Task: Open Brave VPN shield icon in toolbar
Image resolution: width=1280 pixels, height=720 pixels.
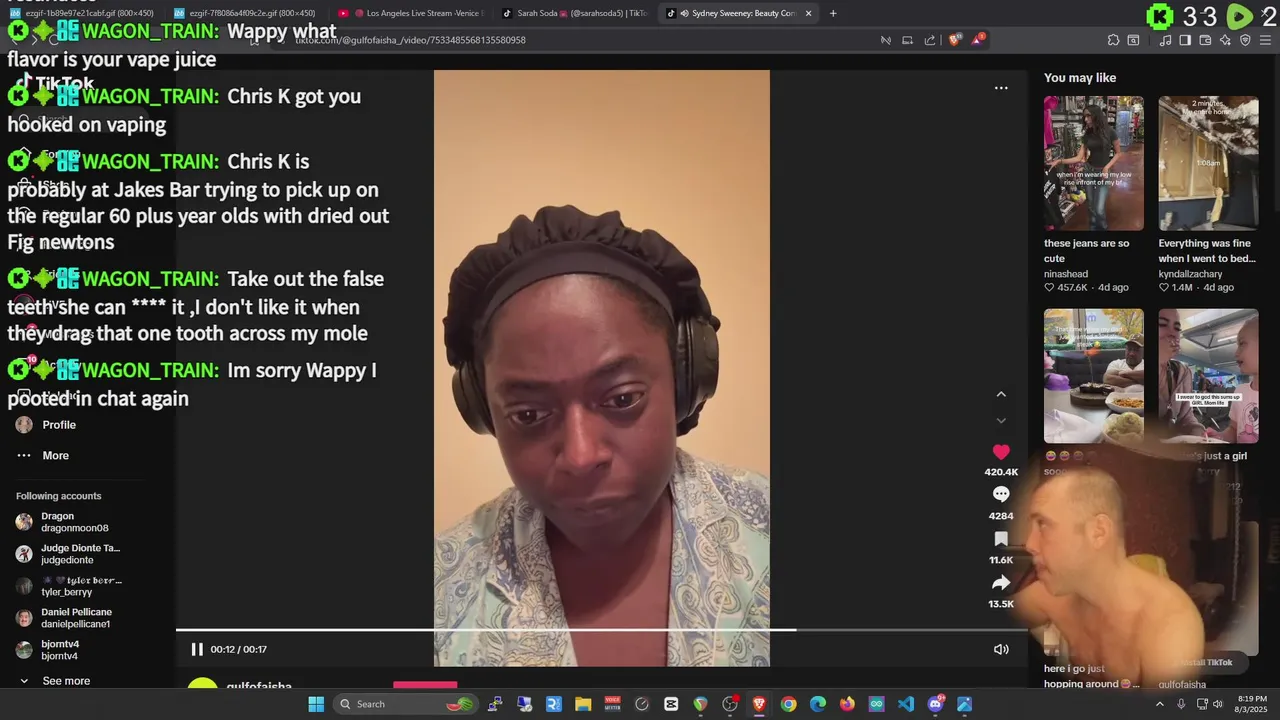Action: pyautogui.click(x=1245, y=40)
